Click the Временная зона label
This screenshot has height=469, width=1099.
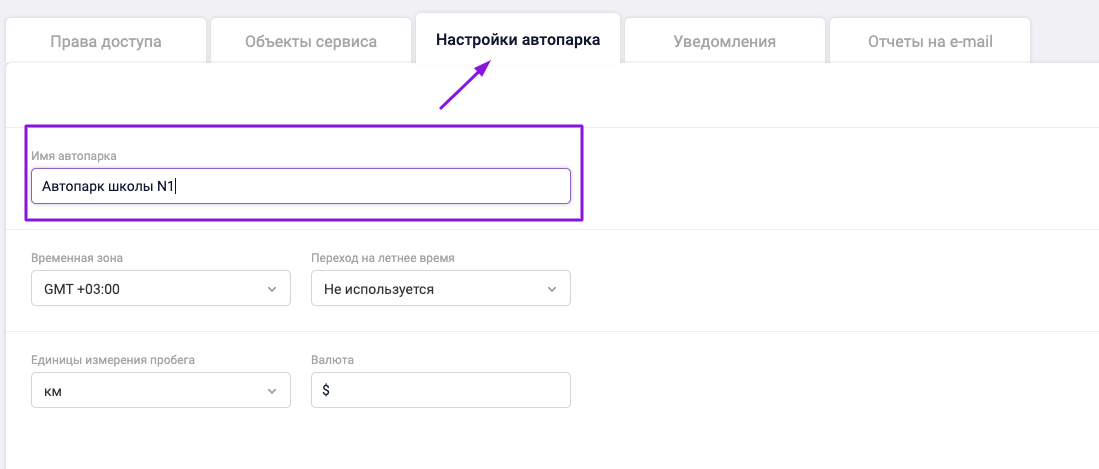tap(77, 258)
